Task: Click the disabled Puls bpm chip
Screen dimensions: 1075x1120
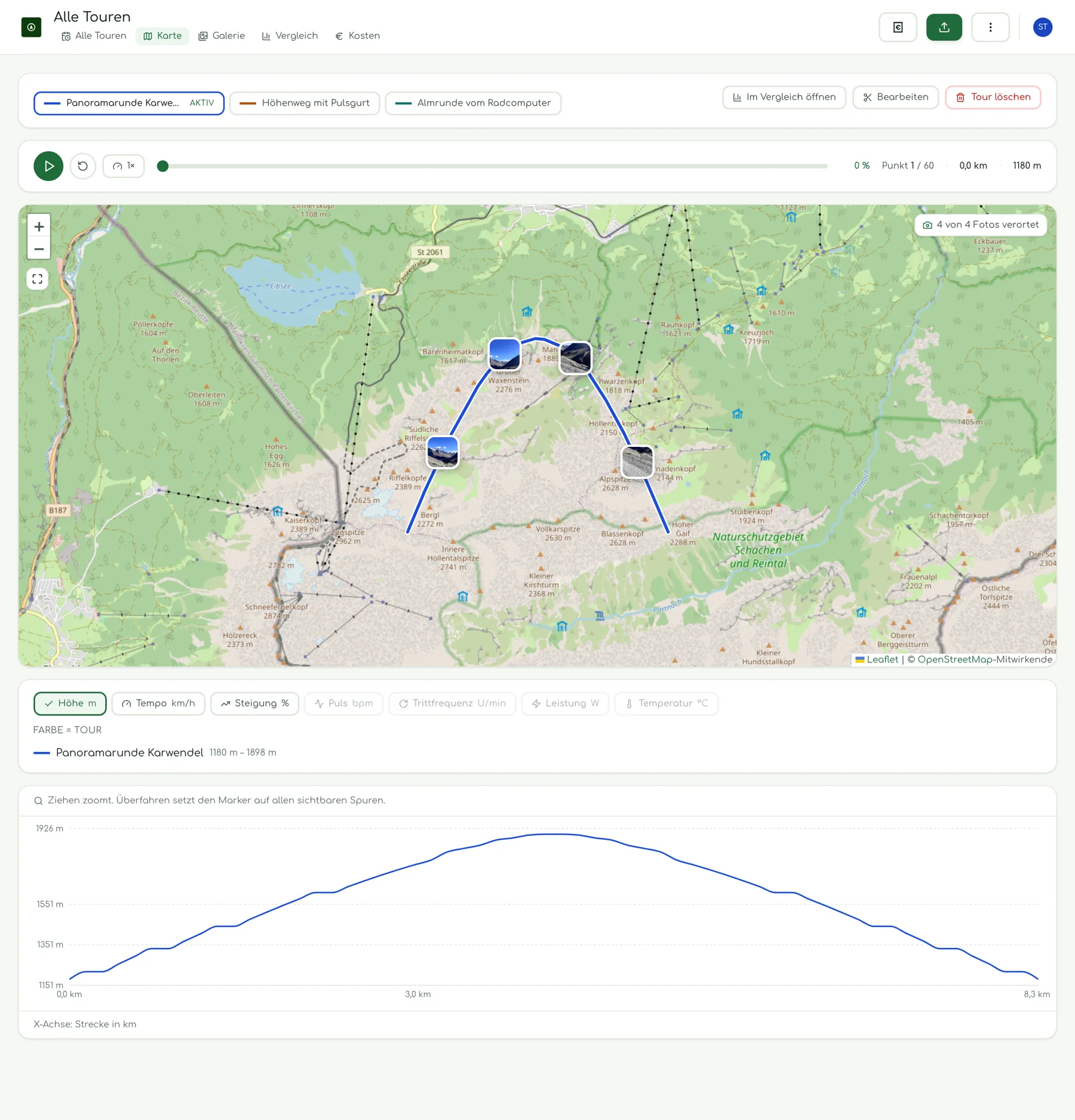Action: 343,704
